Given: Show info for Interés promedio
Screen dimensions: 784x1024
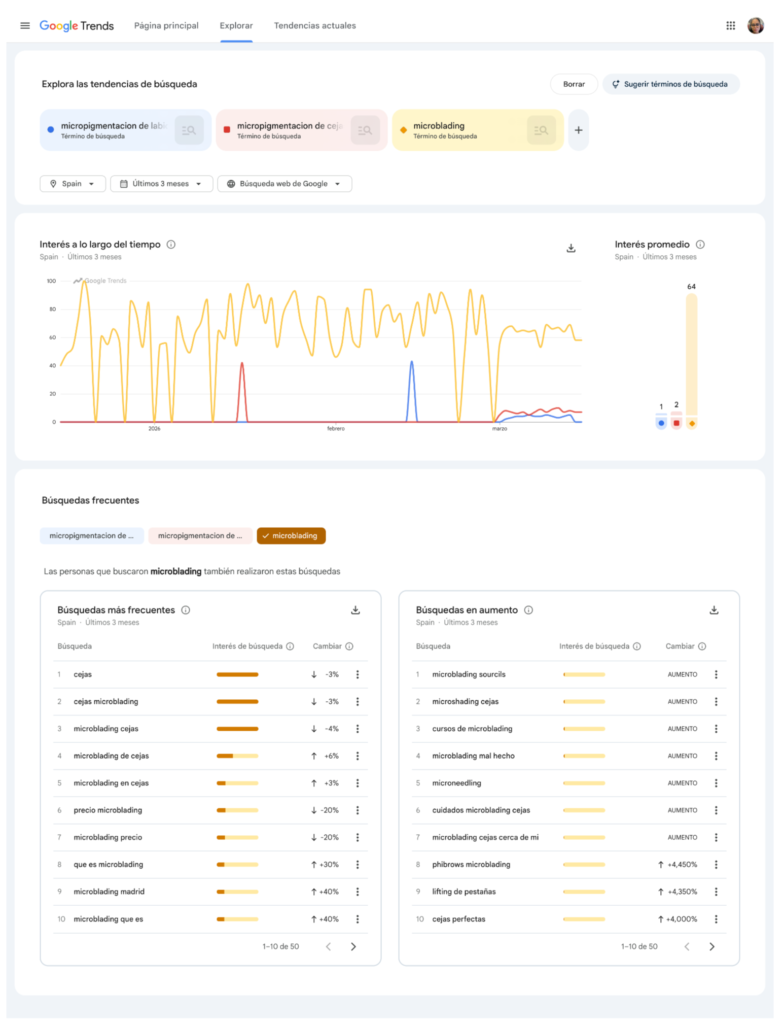Looking at the screenshot, I should click(700, 244).
